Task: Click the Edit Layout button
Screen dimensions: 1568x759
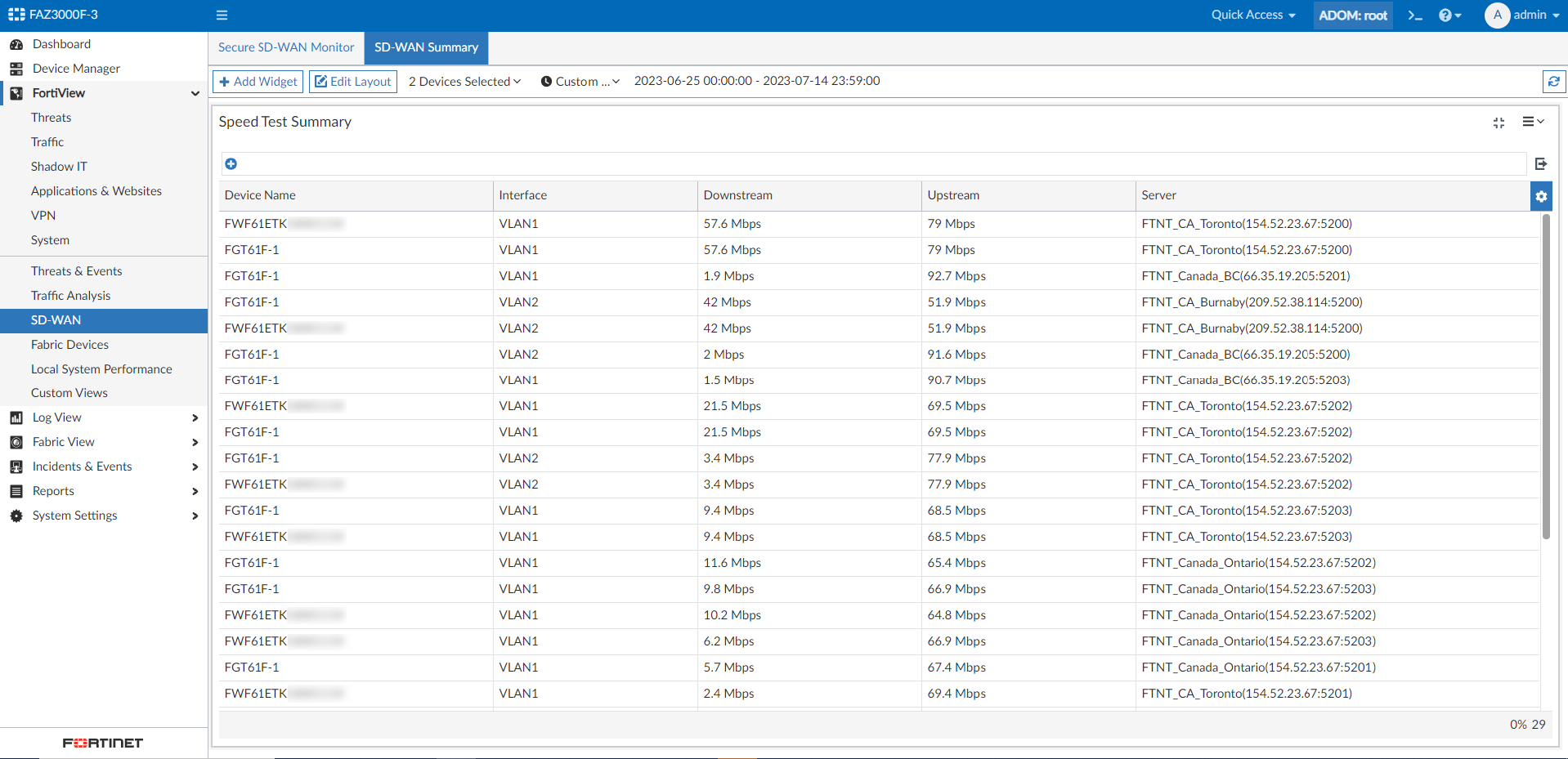Action: [353, 82]
